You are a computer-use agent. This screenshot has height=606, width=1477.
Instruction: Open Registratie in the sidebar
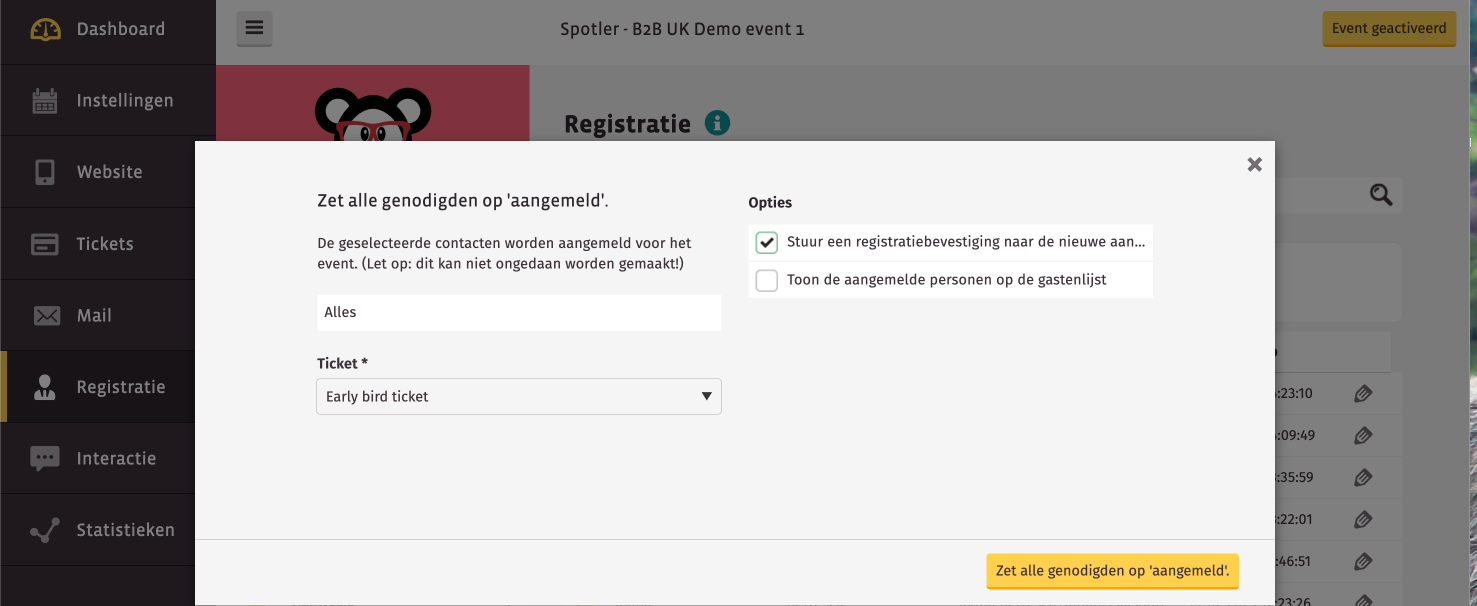tap(120, 387)
